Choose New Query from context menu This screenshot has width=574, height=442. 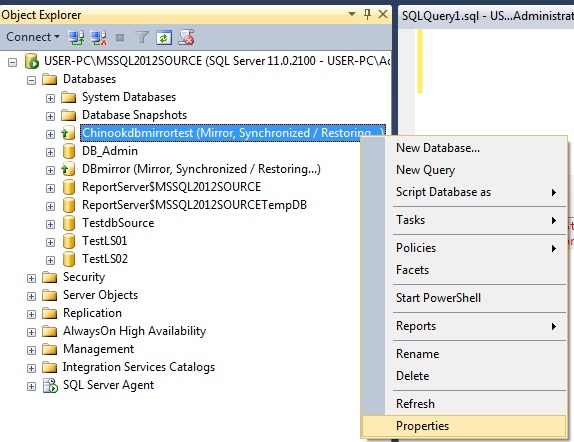(x=463, y=170)
